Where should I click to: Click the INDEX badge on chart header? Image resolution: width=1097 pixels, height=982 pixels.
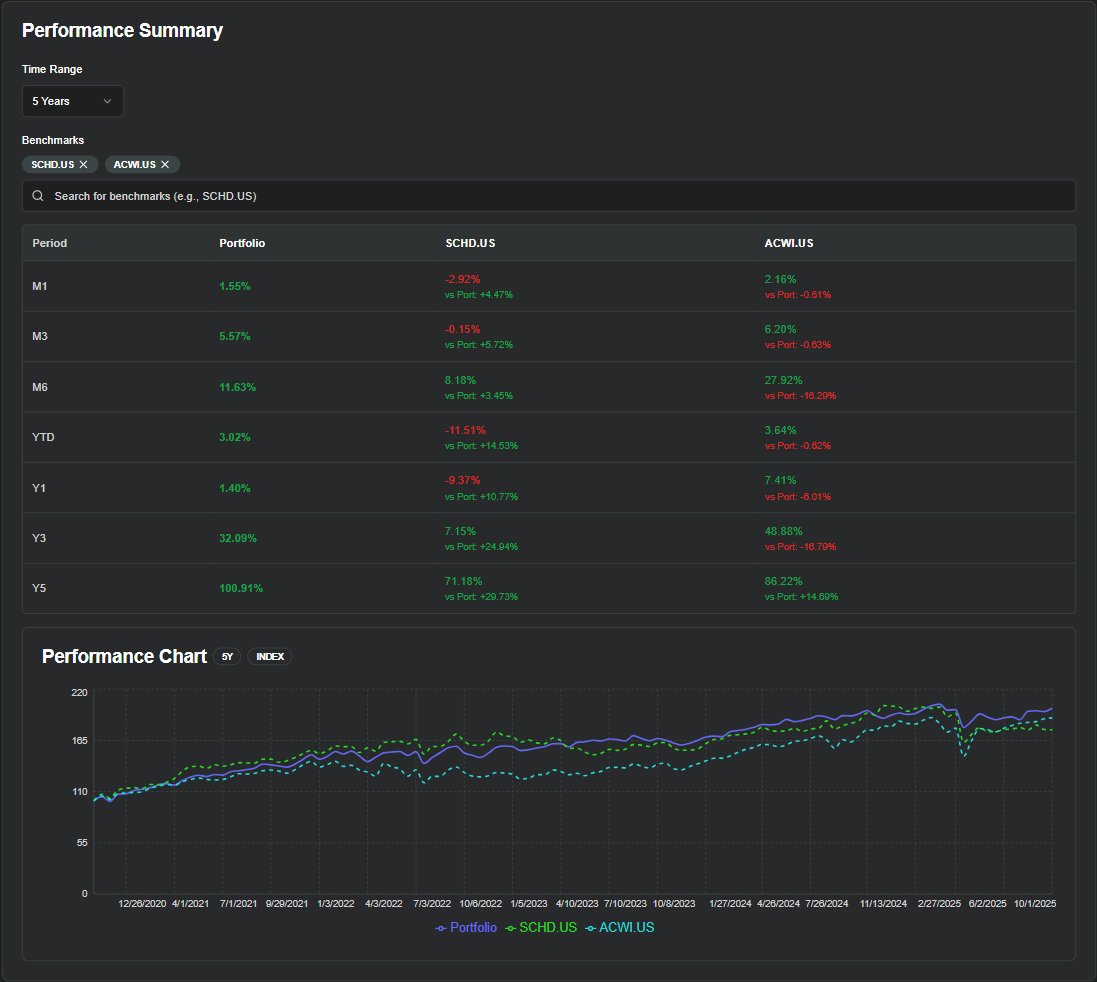pos(270,657)
